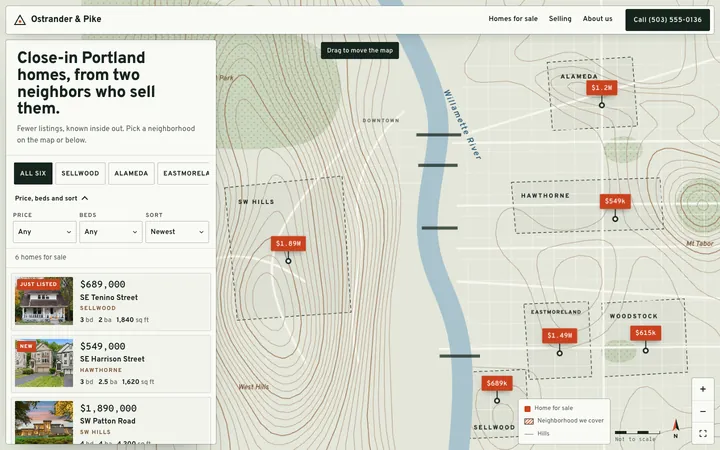Click the Sellwood tag under Tenino listing
This screenshot has height=450, width=720.
(x=98, y=308)
